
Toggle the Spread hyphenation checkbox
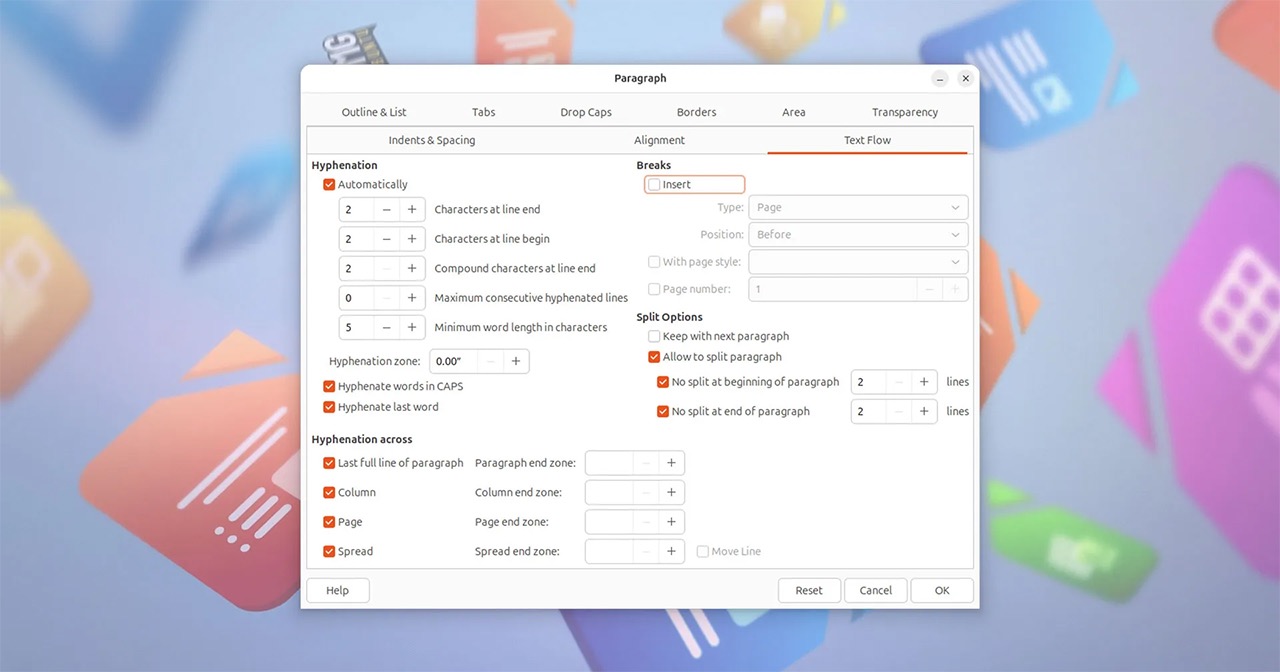[329, 551]
